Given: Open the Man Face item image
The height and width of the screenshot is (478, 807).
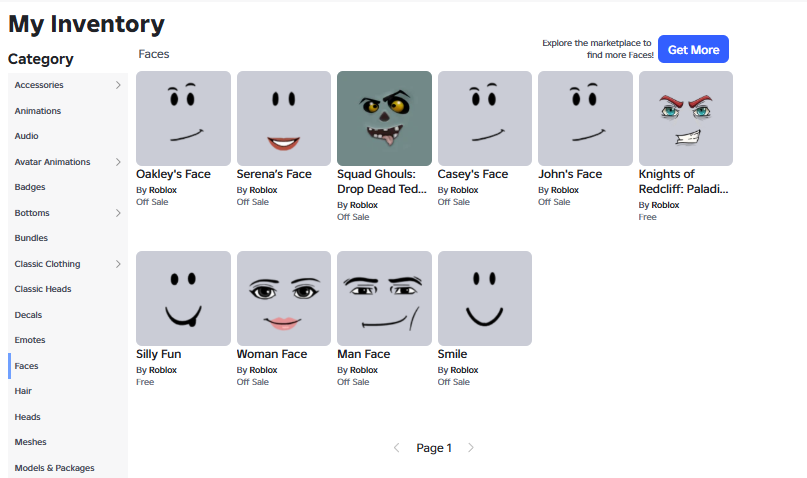Looking at the screenshot, I should click(x=384, y=298).
